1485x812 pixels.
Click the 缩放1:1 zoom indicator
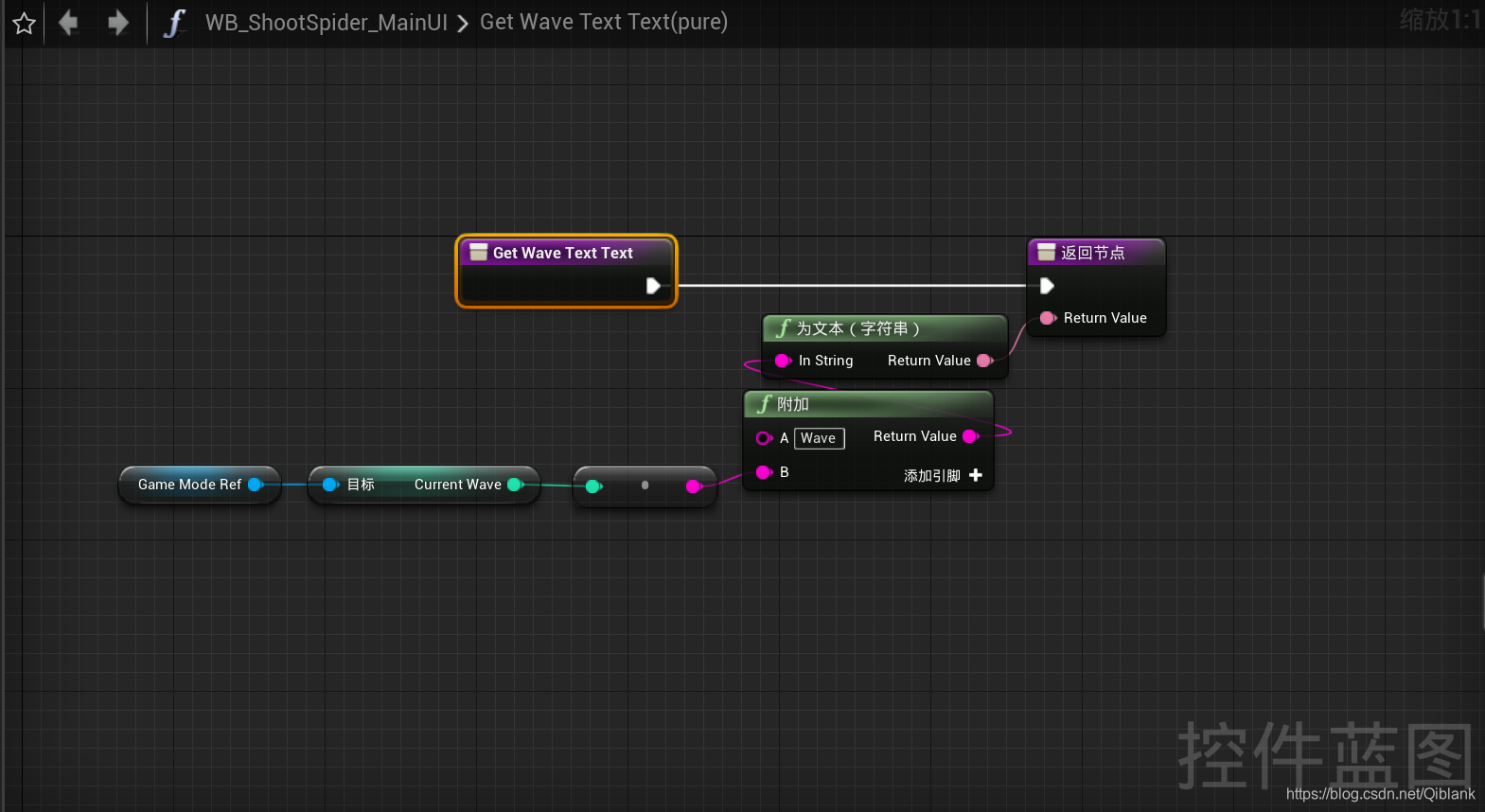pos(1441,19)
